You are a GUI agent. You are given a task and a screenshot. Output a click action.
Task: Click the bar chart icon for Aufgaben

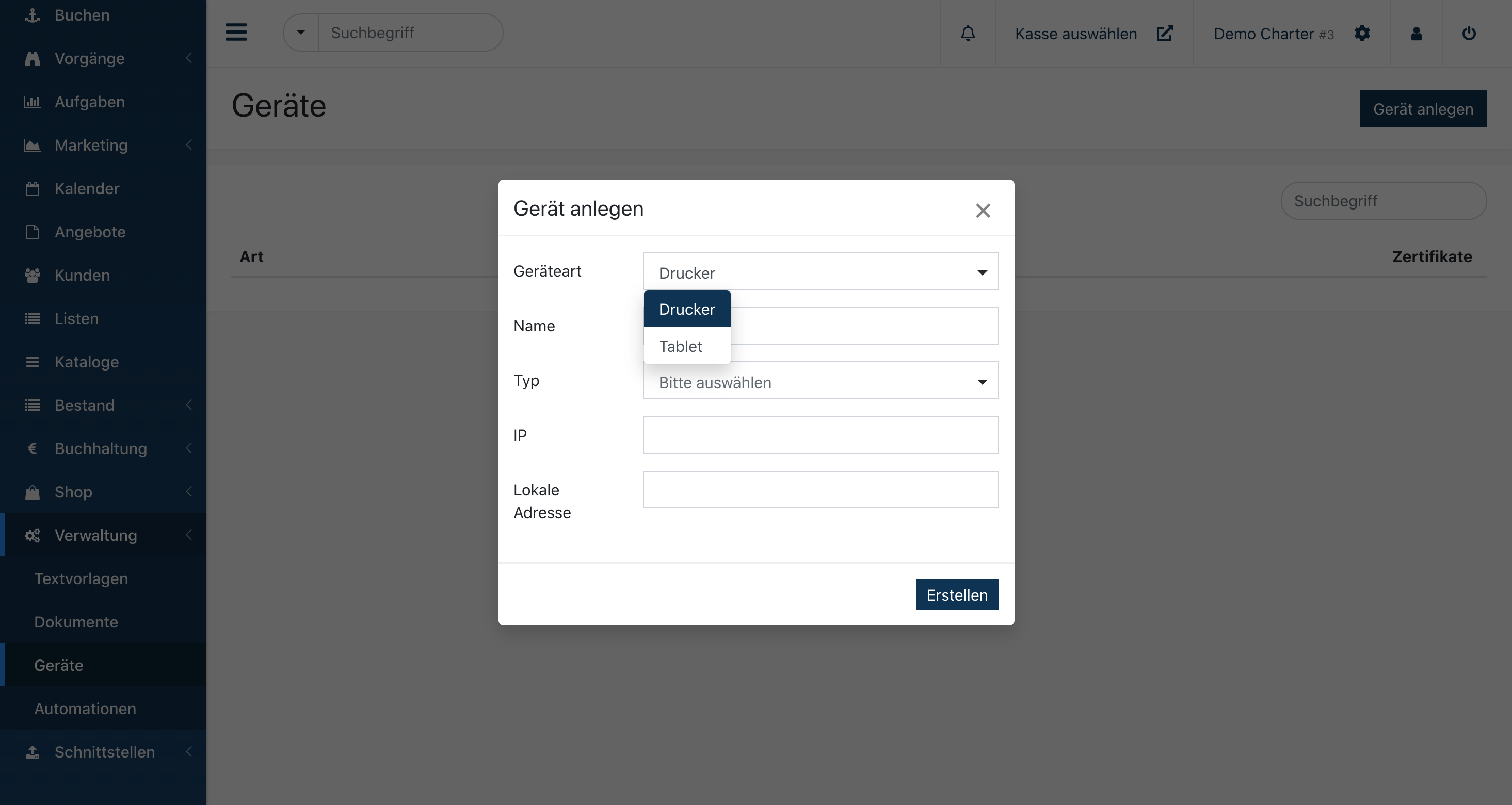(33, 102)
